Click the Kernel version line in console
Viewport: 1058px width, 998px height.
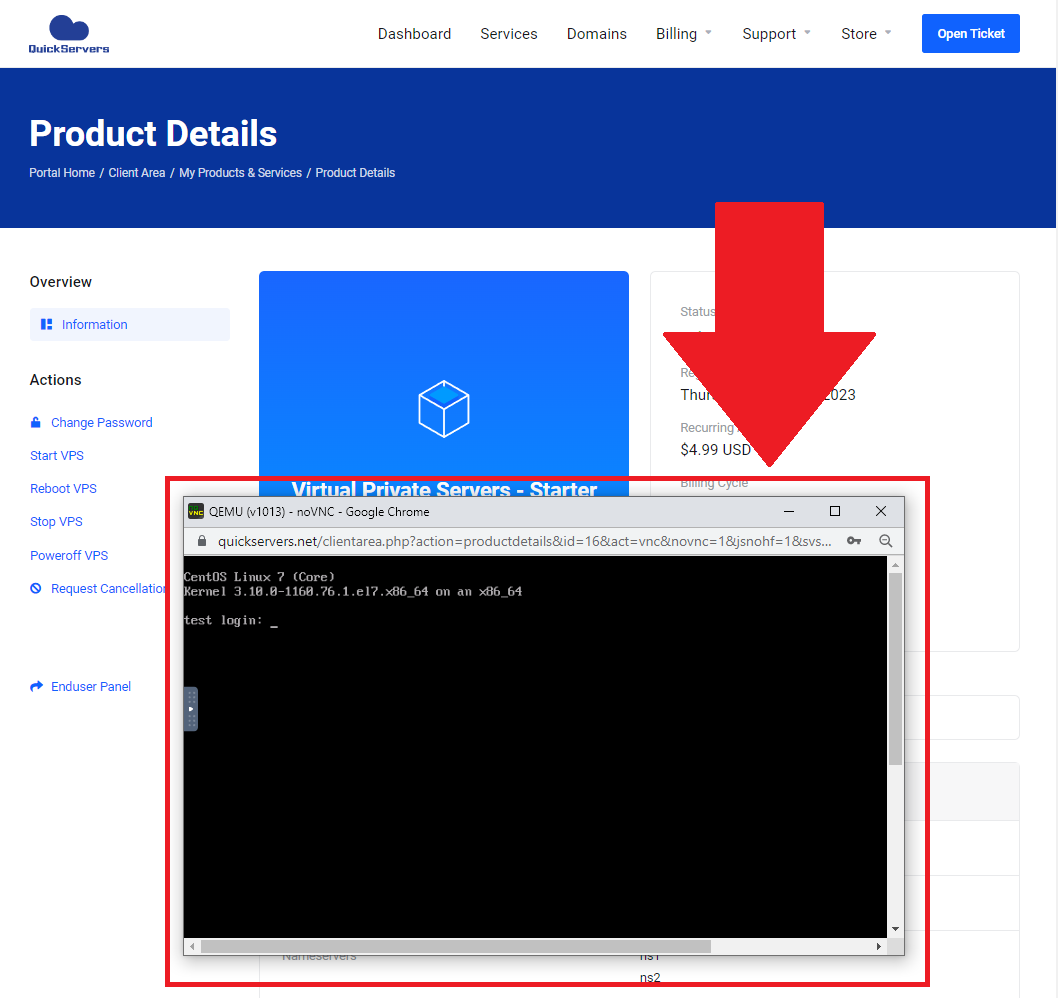pyautogui.click(x=353, y=592)
